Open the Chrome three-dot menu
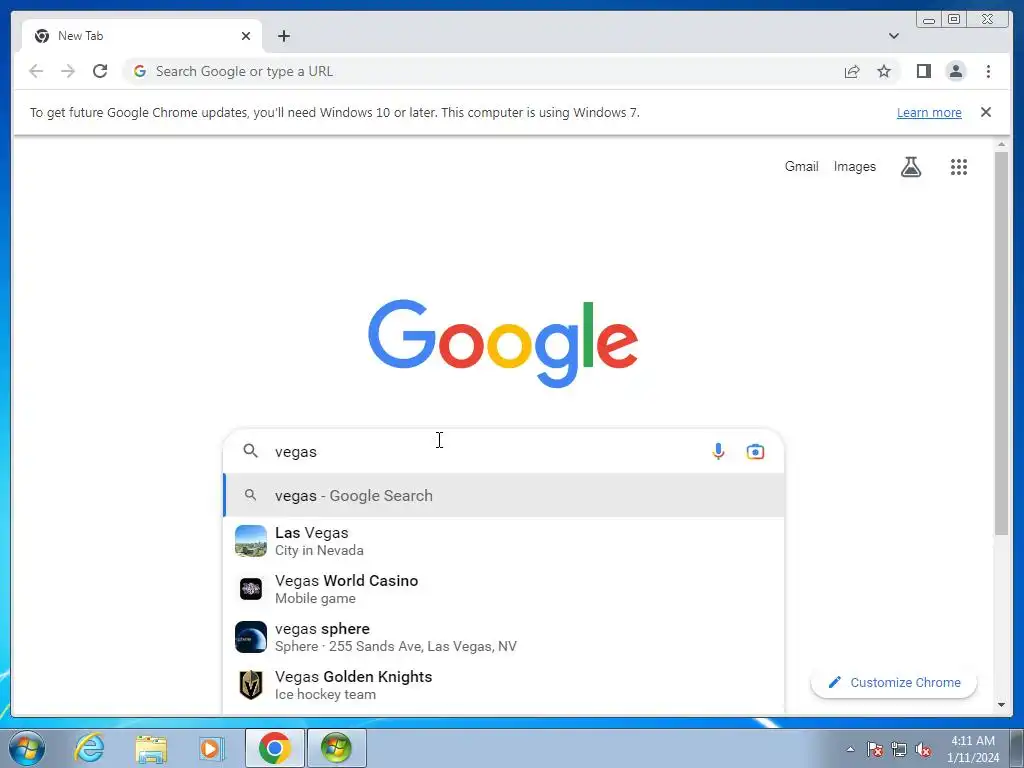This screenshot has height=768, width=1024. pos(988,71)
